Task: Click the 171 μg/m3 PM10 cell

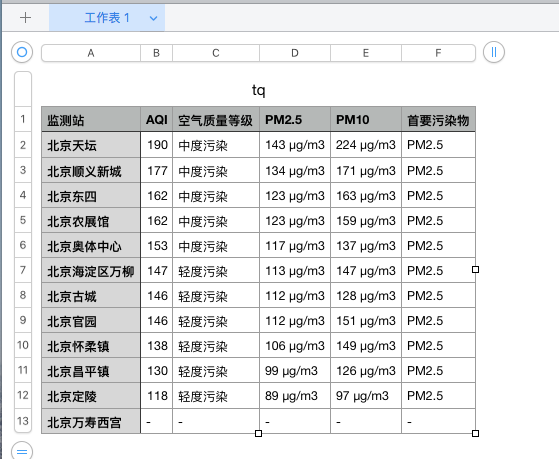Action: click(366, 170)
